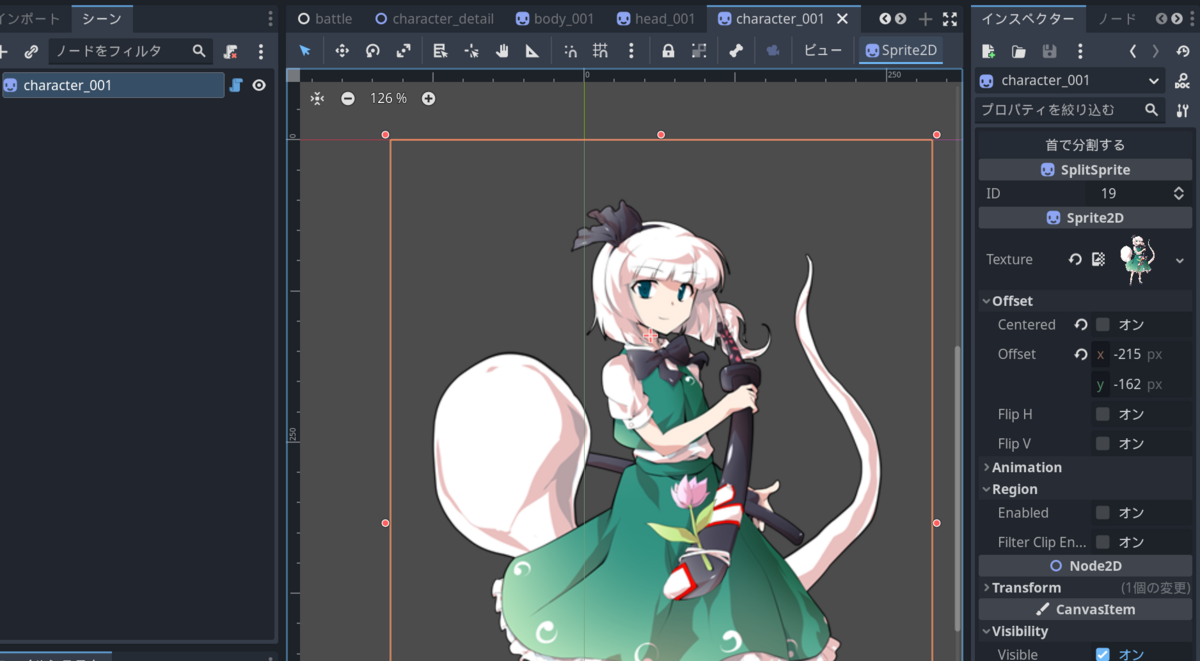Toggle visibility eye of character_001 node
Image resolution: width=1200 pixels, height=661 pixels.
[x=259, y=85]
